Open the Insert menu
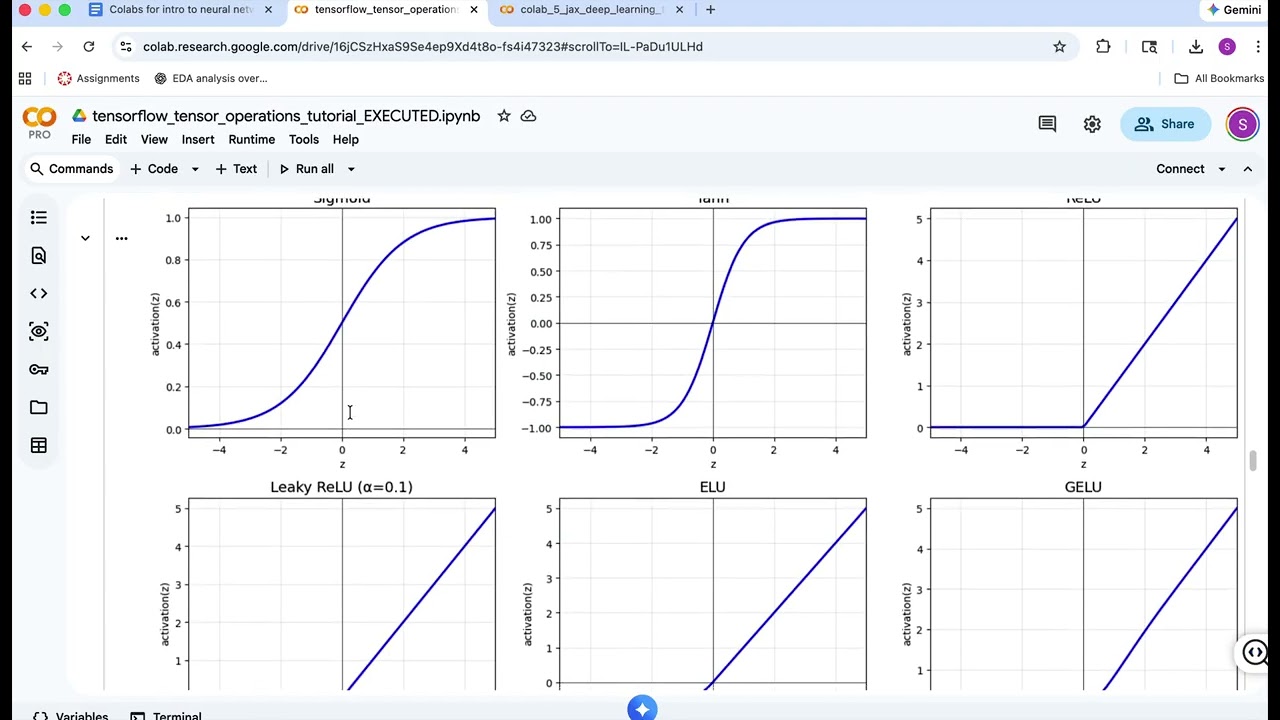This screenshot has width=1280, height=720. [x=198, y=139]
